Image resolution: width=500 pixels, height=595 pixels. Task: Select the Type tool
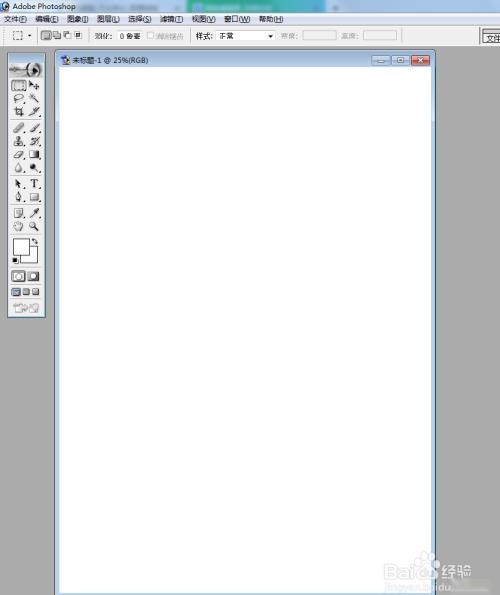[x=34, y=184]
